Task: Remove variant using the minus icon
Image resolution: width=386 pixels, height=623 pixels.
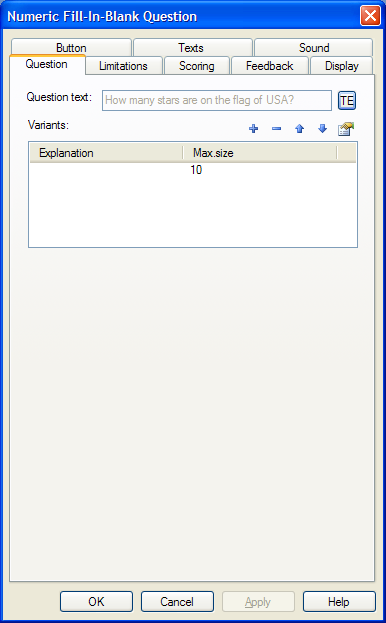Action: (x=276, y=129)
